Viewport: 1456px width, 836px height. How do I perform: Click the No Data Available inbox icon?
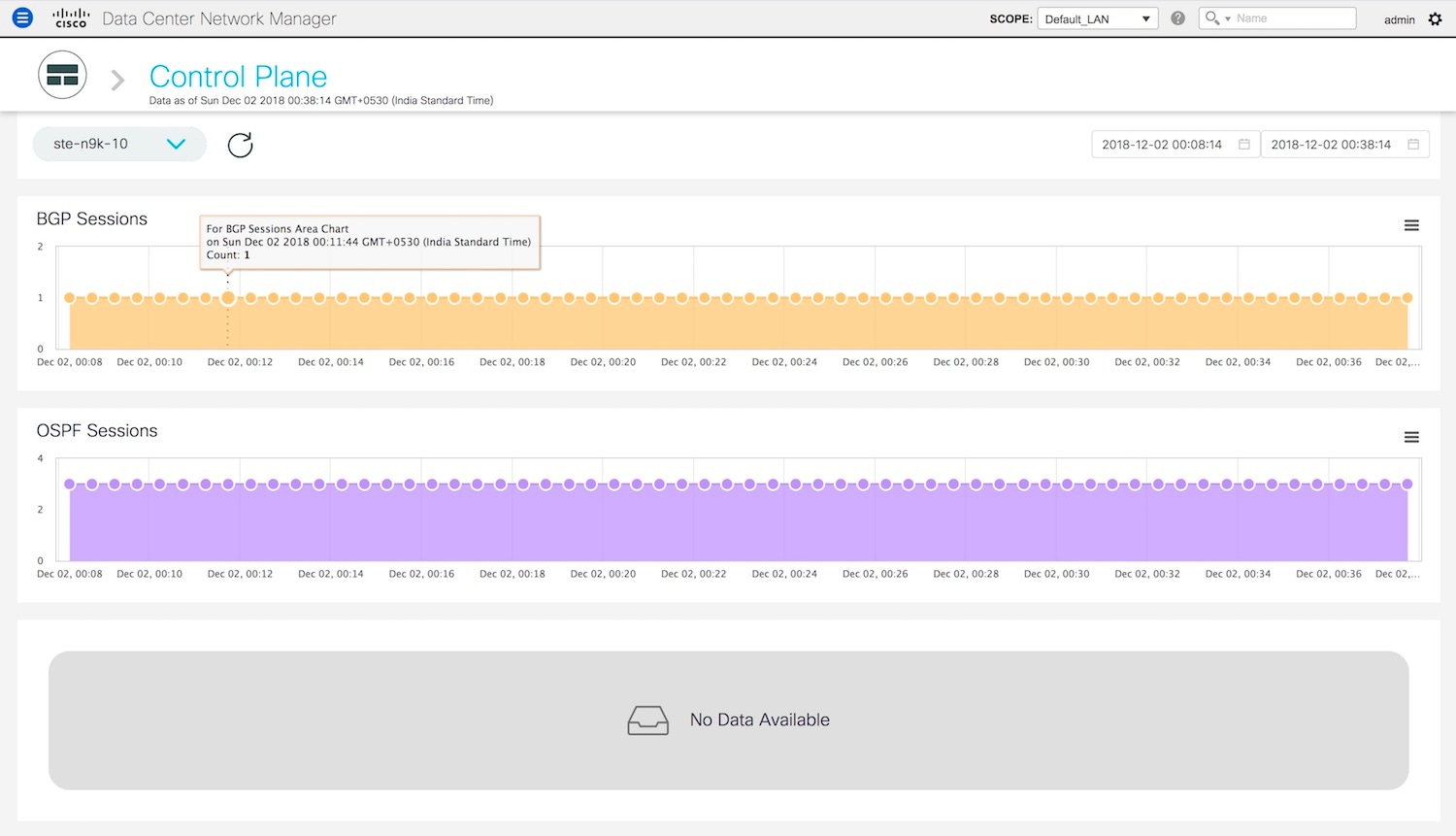click(648, 720)
